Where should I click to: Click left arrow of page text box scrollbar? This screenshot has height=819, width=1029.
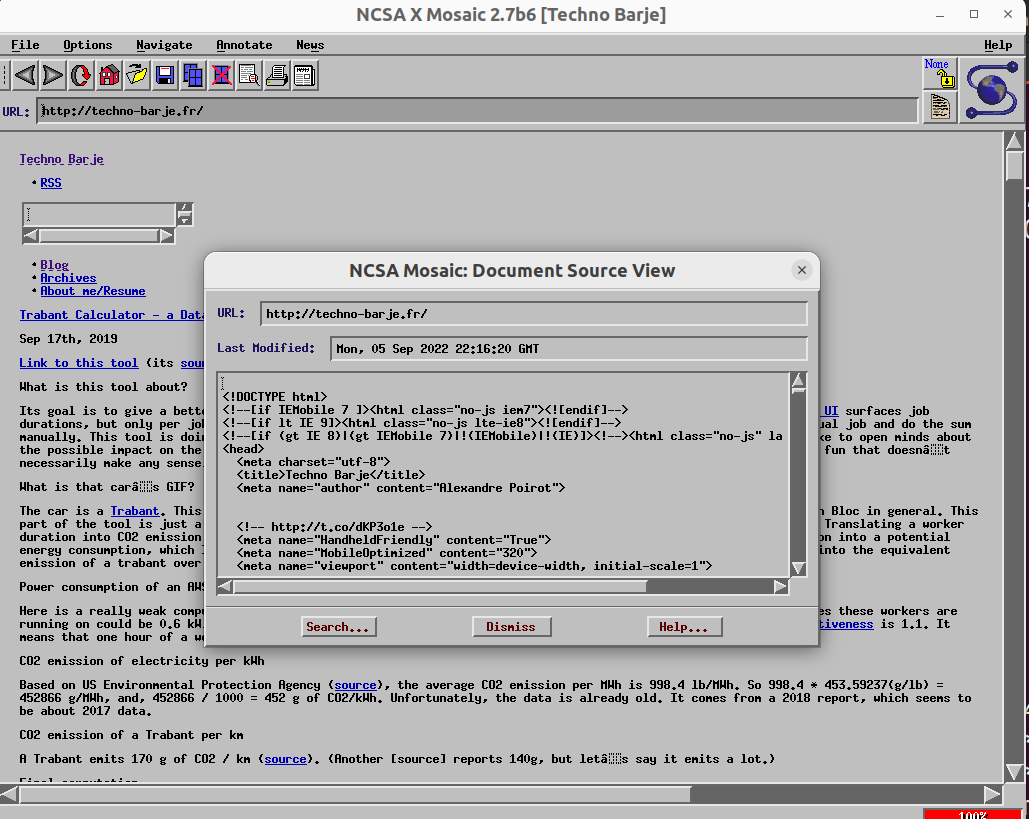(x=30, y=236)
